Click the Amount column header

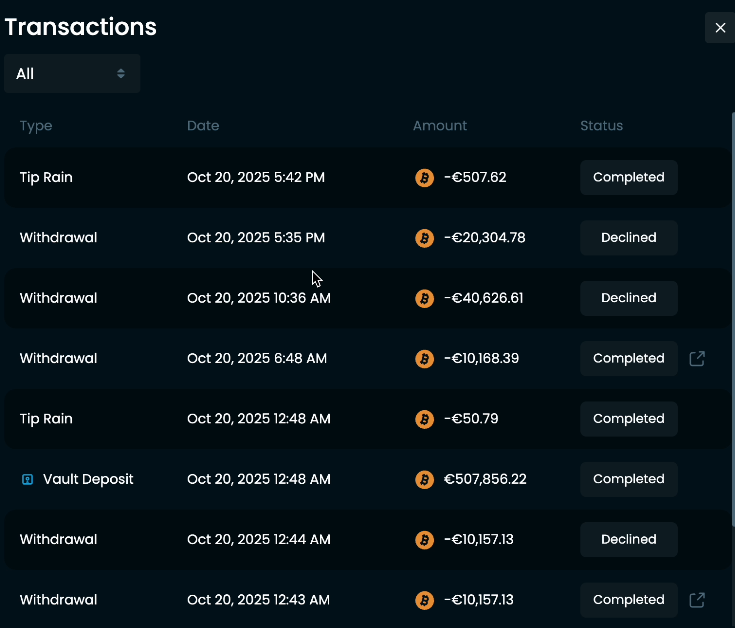tap(440, 126)
